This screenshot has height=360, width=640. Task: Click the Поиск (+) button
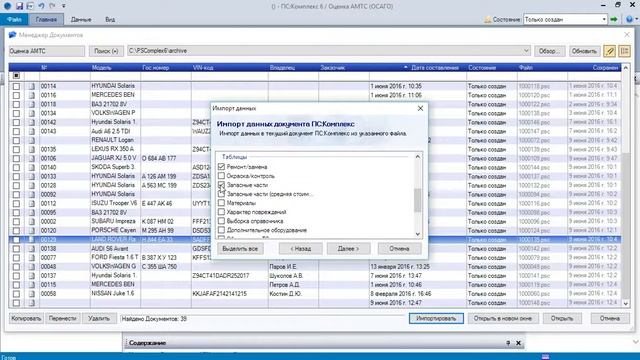(x=106, y=51)
